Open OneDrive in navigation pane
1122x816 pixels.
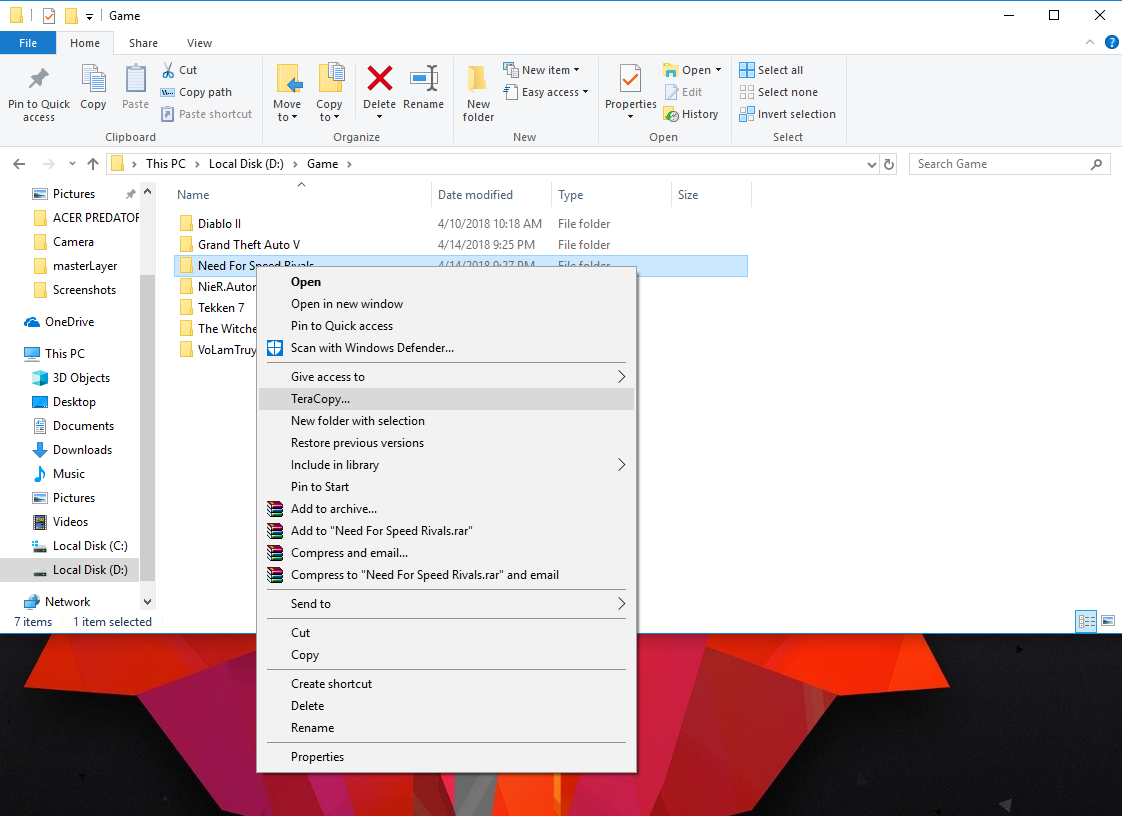click(x=69, y=322)
